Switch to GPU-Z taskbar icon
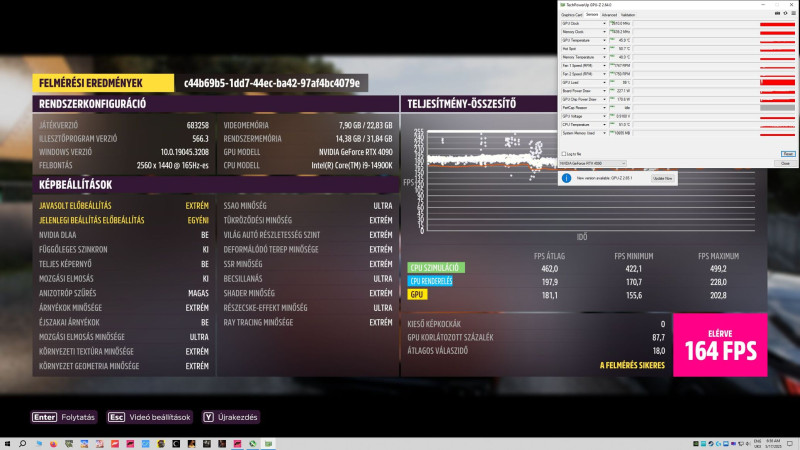800x450 pixels. coord(268,444)
